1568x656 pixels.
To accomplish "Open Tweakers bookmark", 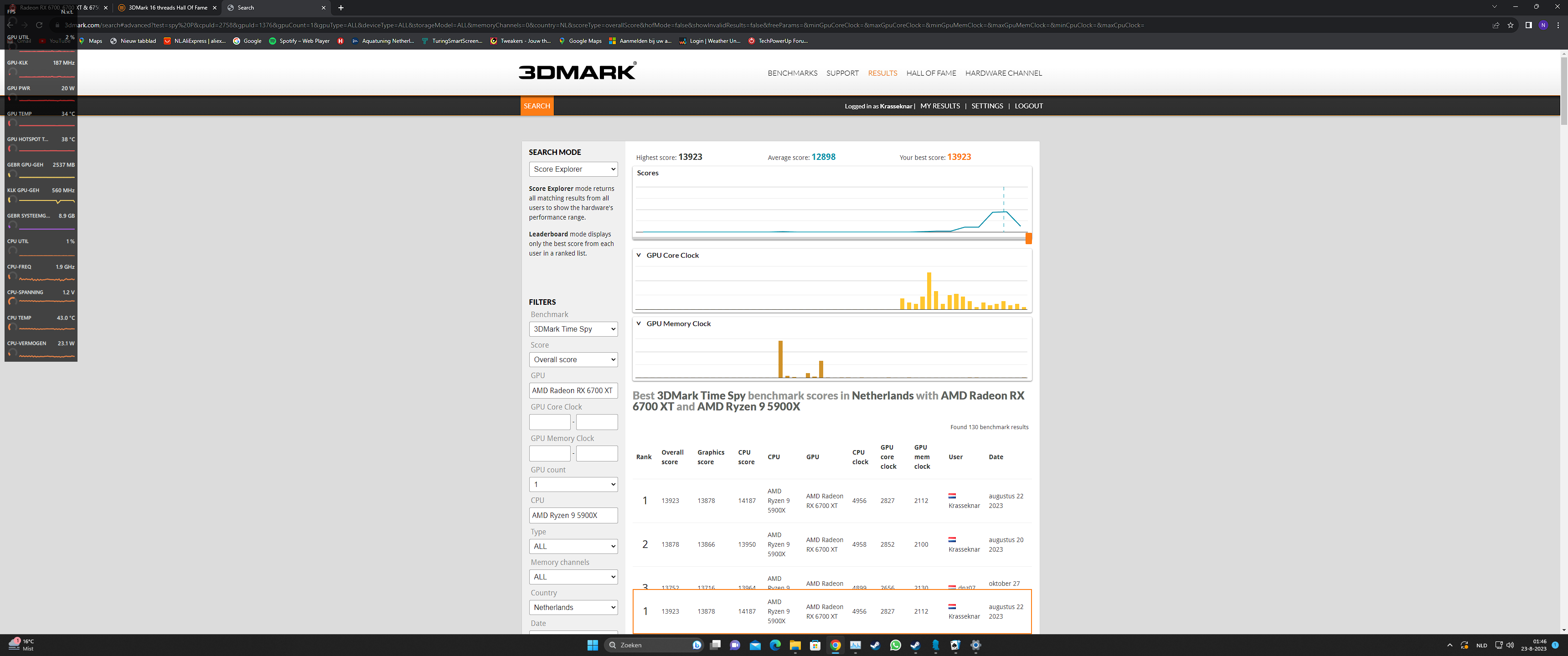I will 521,41.
